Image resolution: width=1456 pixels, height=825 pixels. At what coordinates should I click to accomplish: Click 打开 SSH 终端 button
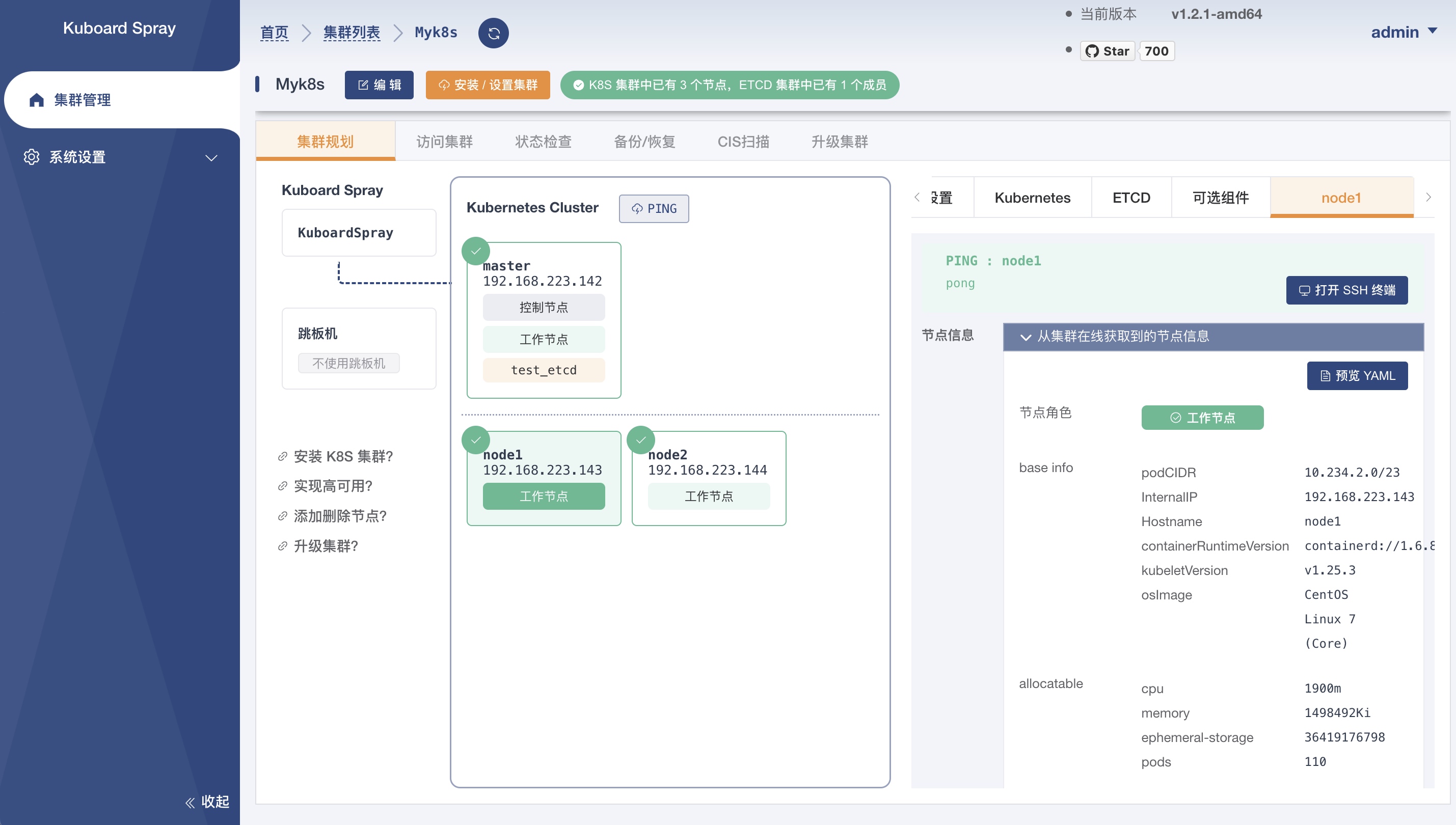click(1346, 290)
